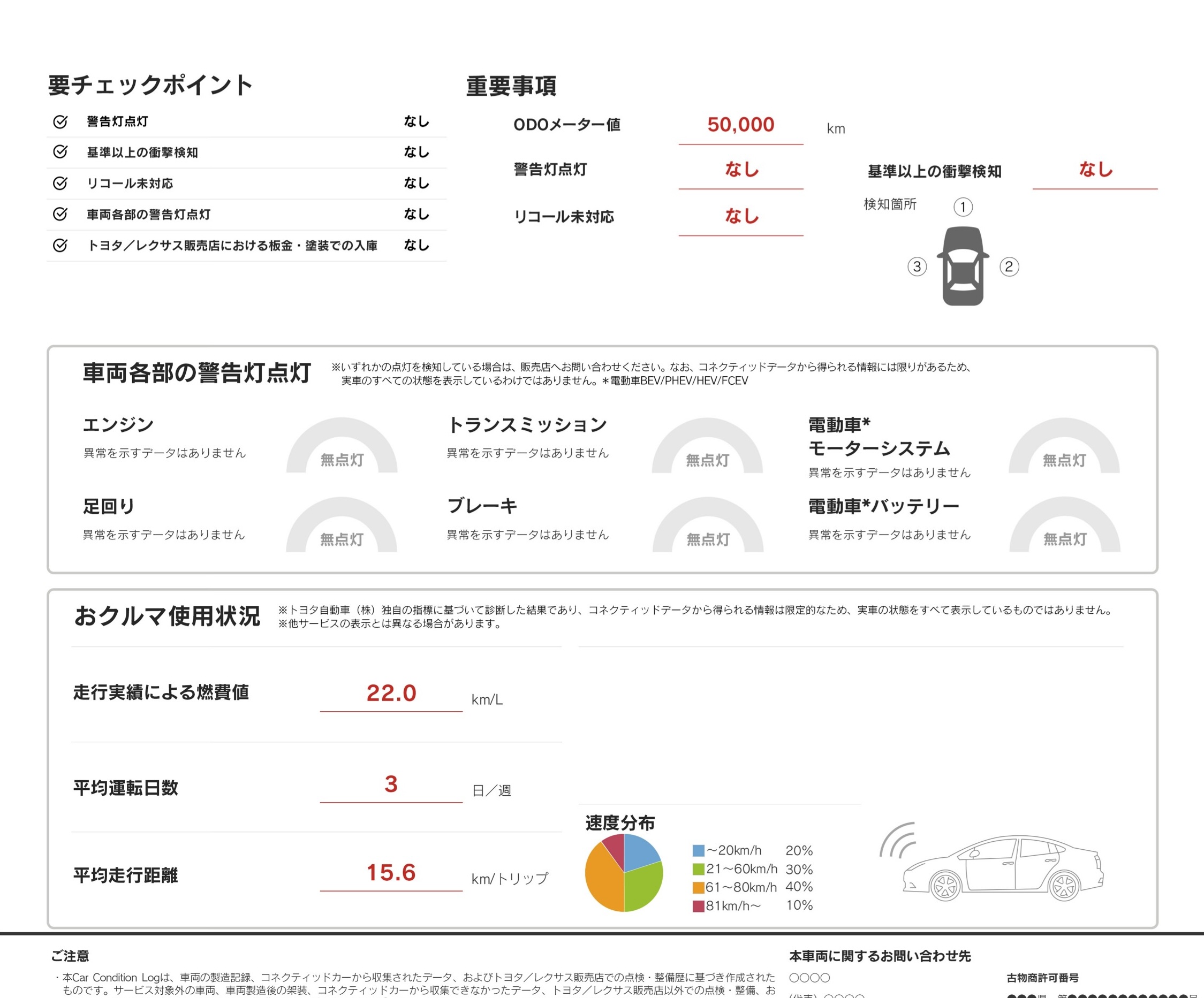The width and height of the screenshot is (1204, 998).
Task: Click checkmark beside 基準以上の衝撃検知
Action: point(60,152)
